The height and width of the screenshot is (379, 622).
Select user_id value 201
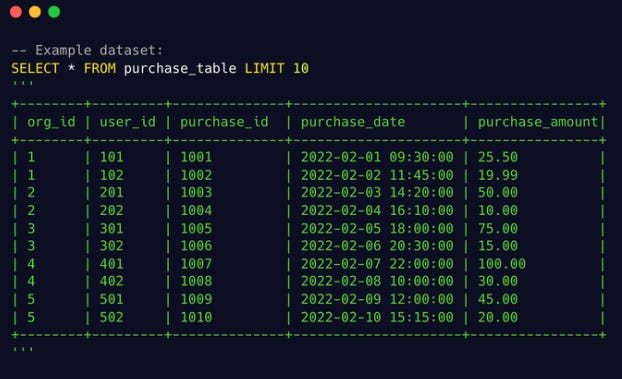(x=111, y=192)
